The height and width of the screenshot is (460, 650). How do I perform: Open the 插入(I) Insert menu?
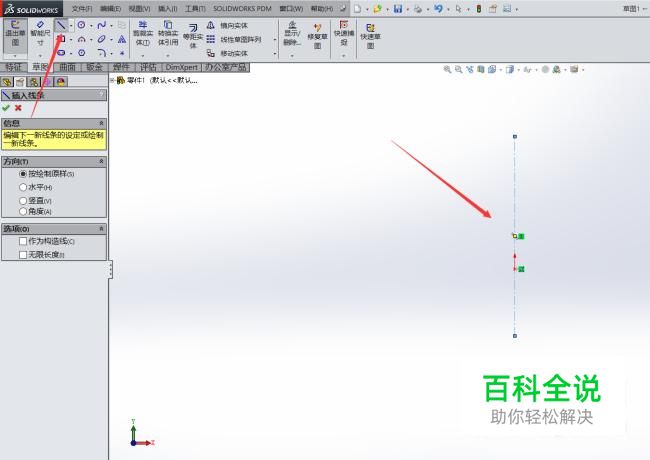pos(167,9)
